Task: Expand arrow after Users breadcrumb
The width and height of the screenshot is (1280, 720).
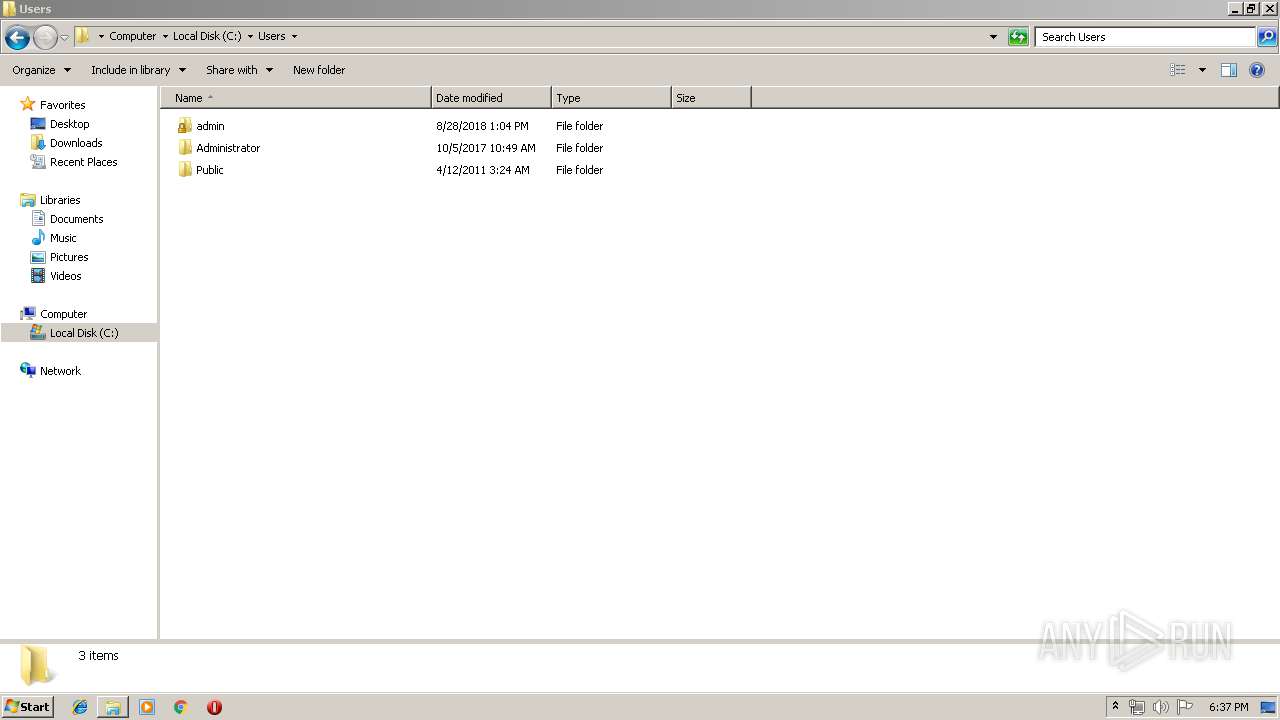Action: click(294, 36)
